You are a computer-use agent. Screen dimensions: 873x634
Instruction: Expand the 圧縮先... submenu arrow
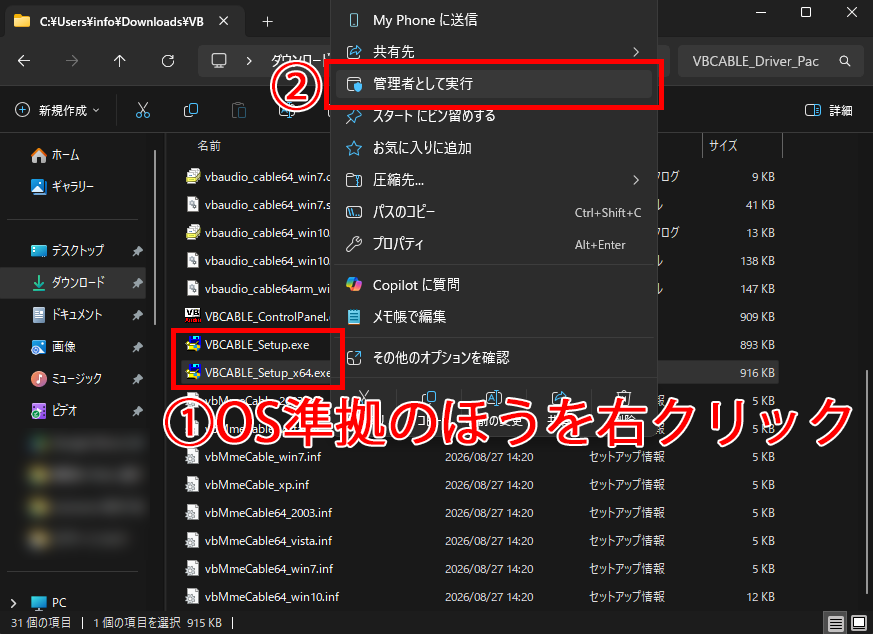point(636,180)
